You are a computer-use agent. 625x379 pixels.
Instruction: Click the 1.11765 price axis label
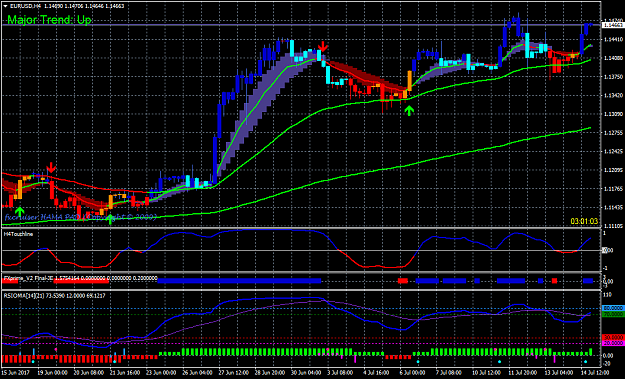click(613, 189)
